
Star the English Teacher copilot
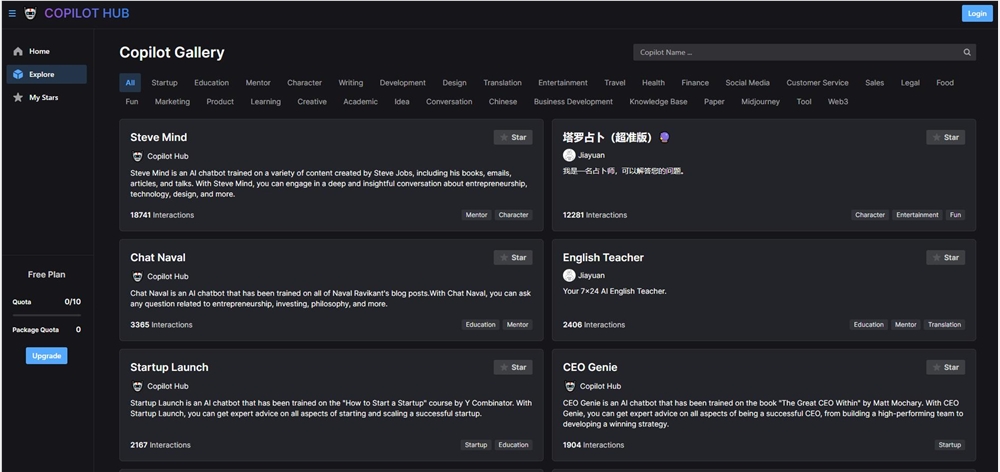click(x=945, y=258)
